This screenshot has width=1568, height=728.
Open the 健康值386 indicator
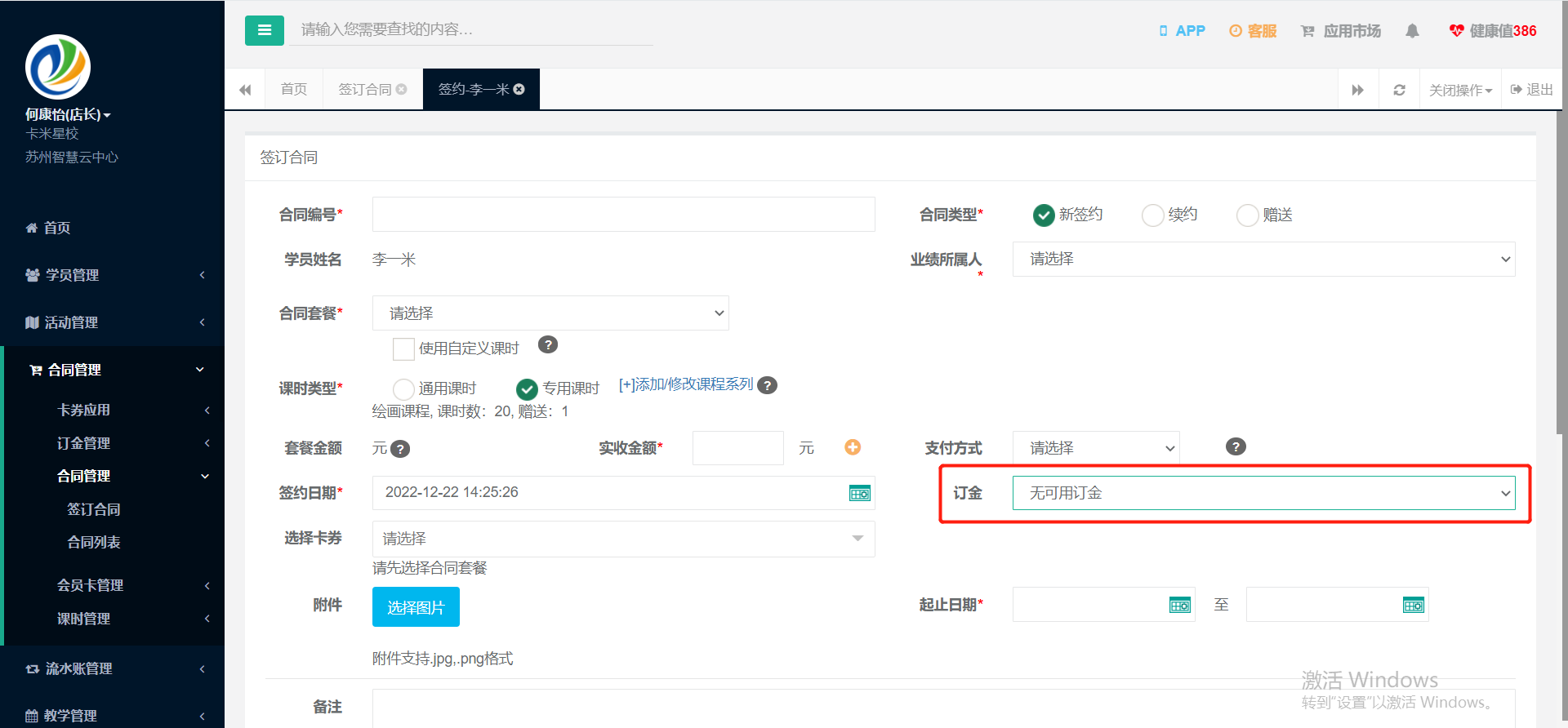click(1493, 31)
